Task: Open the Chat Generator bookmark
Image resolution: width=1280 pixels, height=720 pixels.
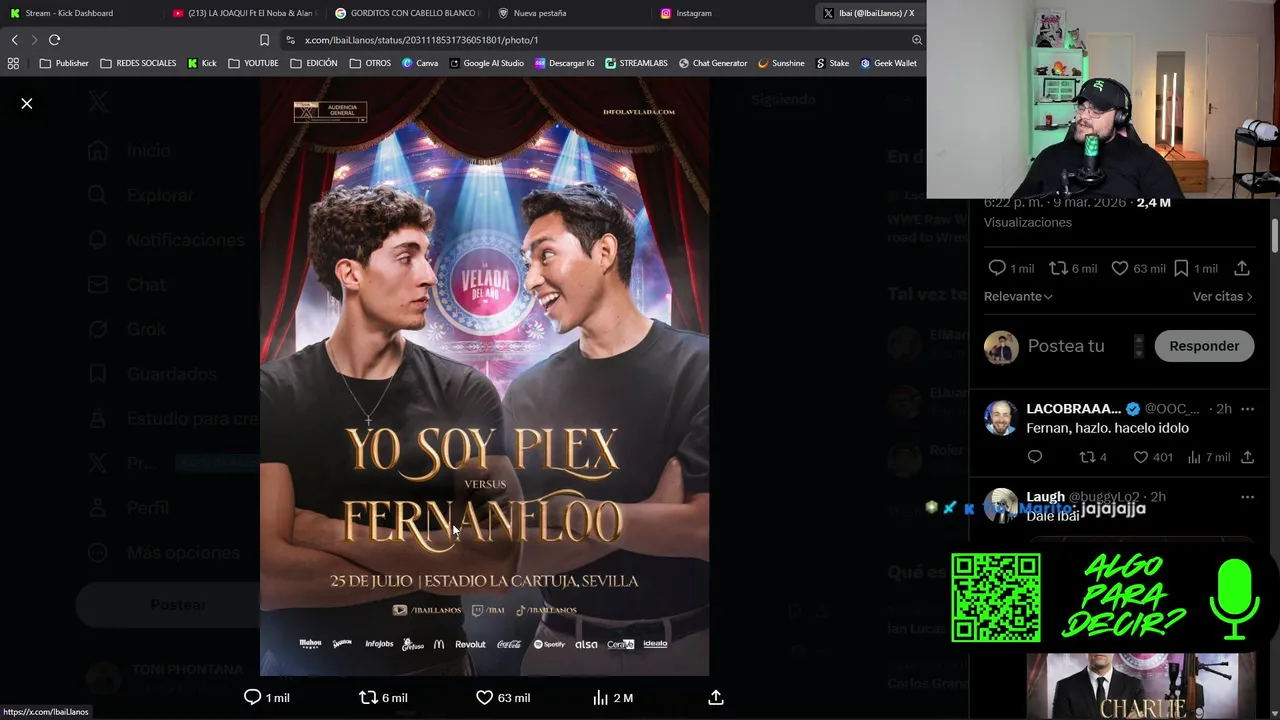Action: pyautogui.click(x=713, y=63)
